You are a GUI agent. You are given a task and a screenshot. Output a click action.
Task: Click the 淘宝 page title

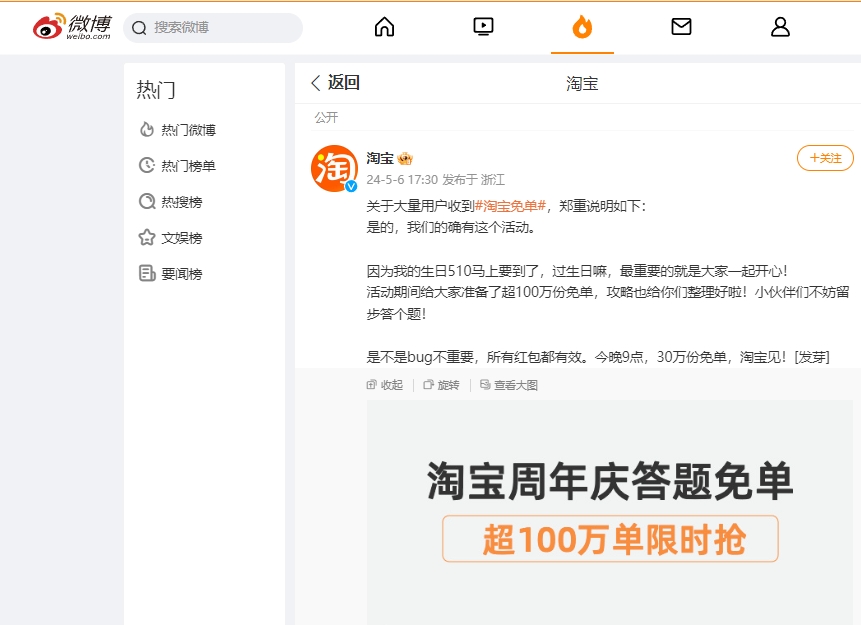(x=582, y=83)
